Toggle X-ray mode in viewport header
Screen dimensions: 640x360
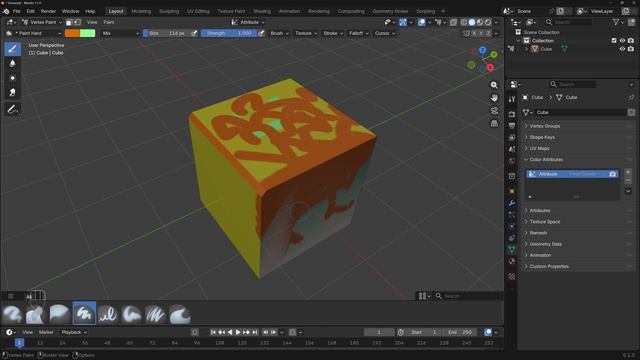pos(453,22)
